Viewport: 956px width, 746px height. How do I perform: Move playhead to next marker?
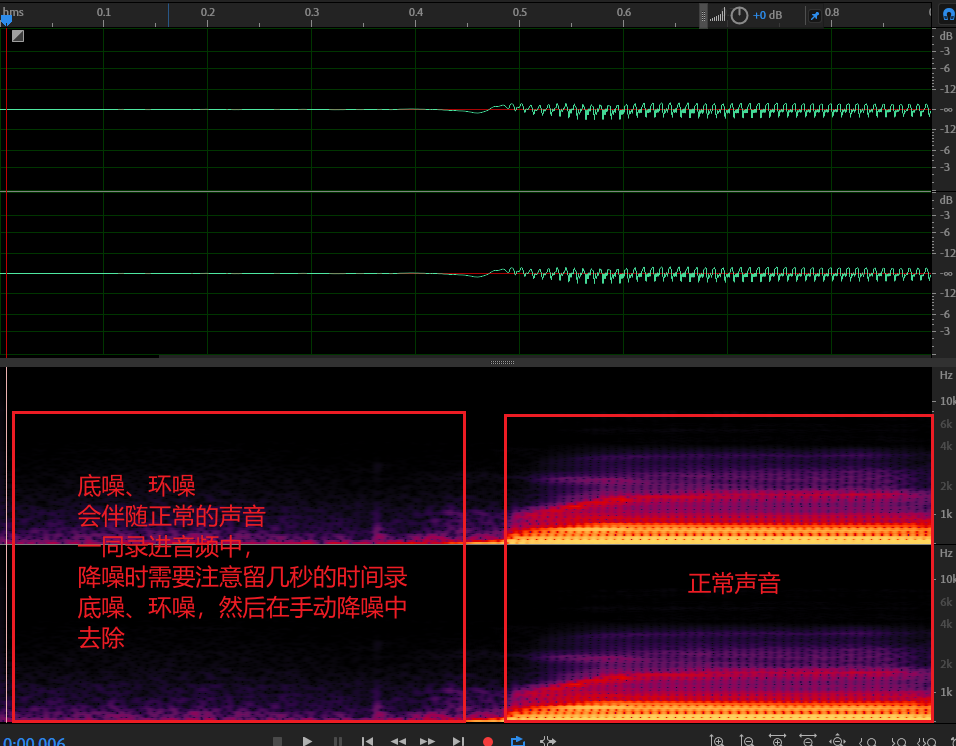458,741
